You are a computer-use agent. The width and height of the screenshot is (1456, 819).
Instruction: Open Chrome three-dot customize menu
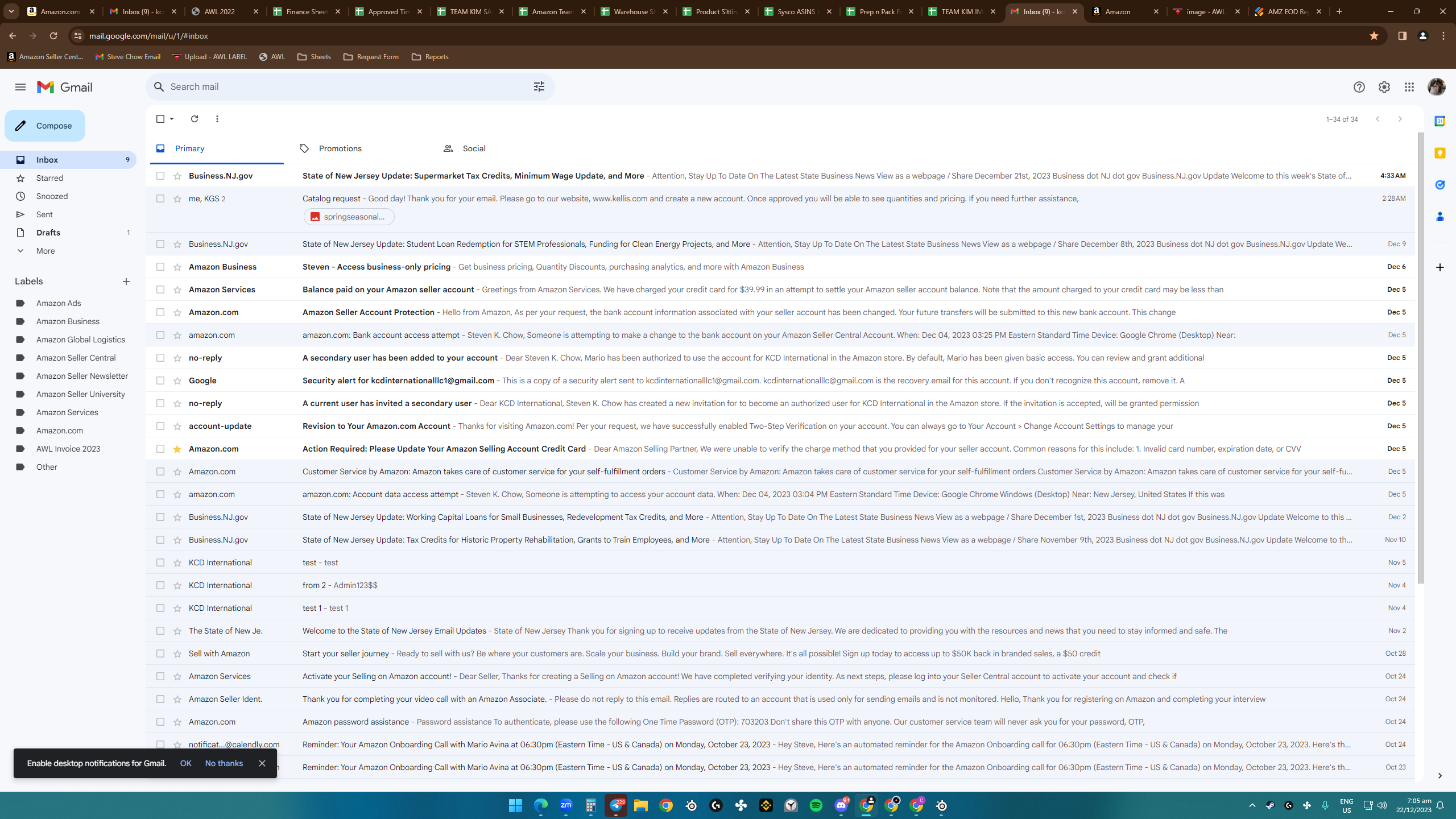(1443, 36)
